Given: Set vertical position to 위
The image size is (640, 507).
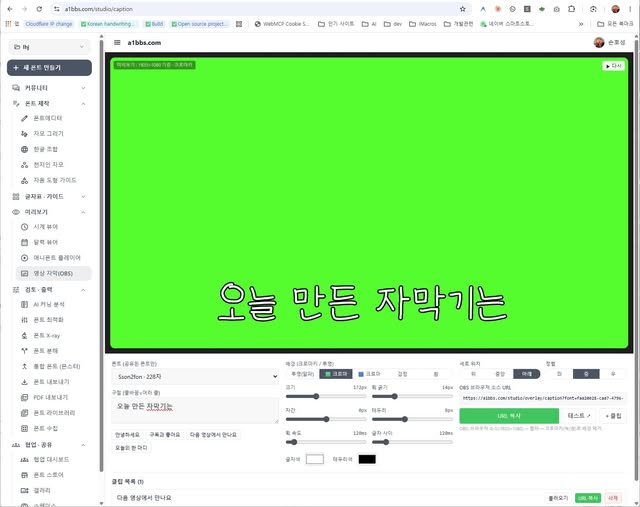Looking at the screenshot, I should [x=473, y=374].
